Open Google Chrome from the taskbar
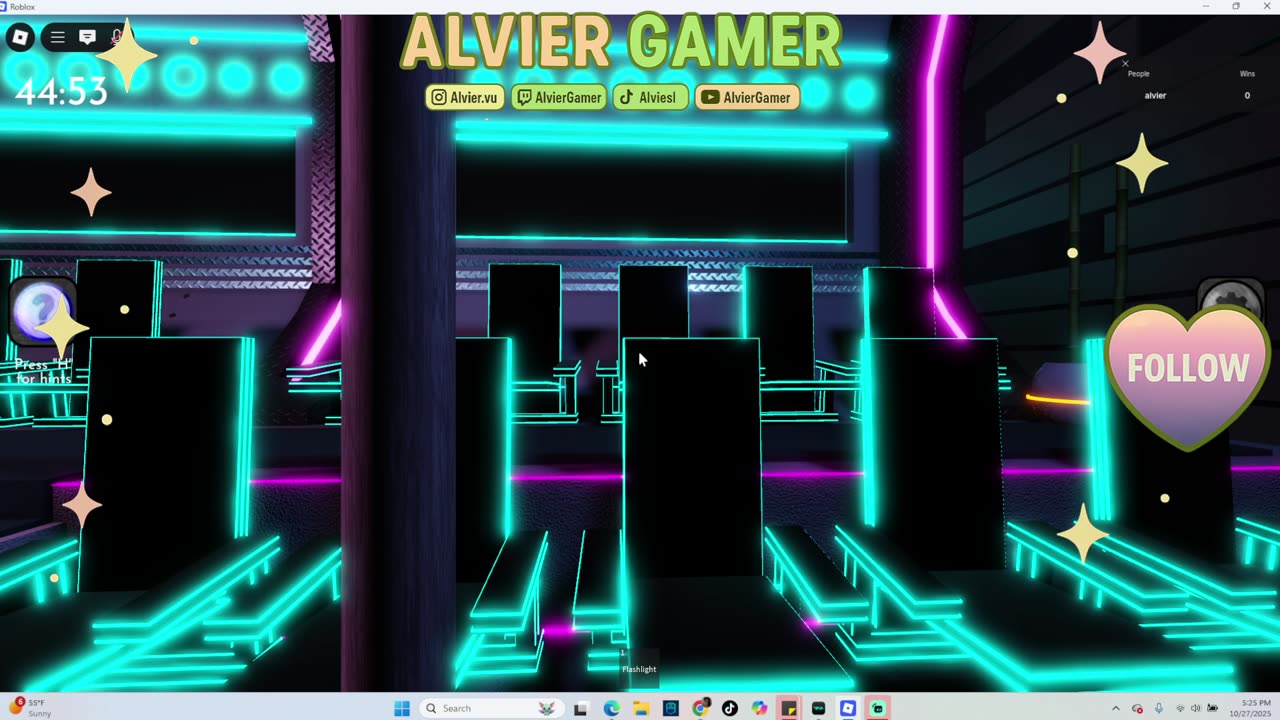 coord(700,708)
